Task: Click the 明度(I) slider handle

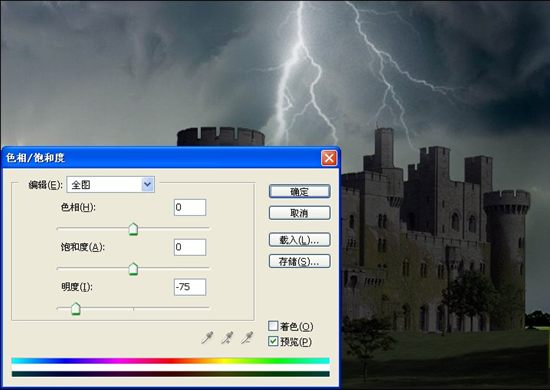Action: [x=76, y=309]
